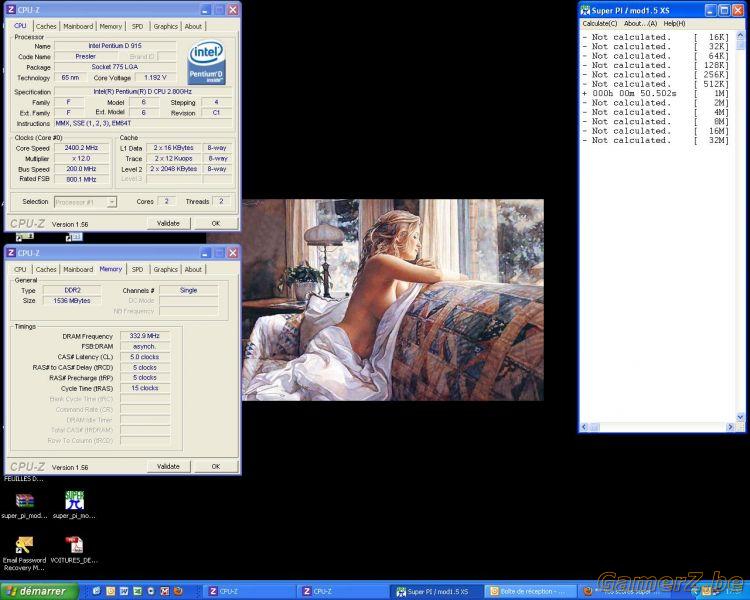750x600 pixels.
Task: Open Mainboard tab in lower CPU-Z window
Action: [78, 269]
